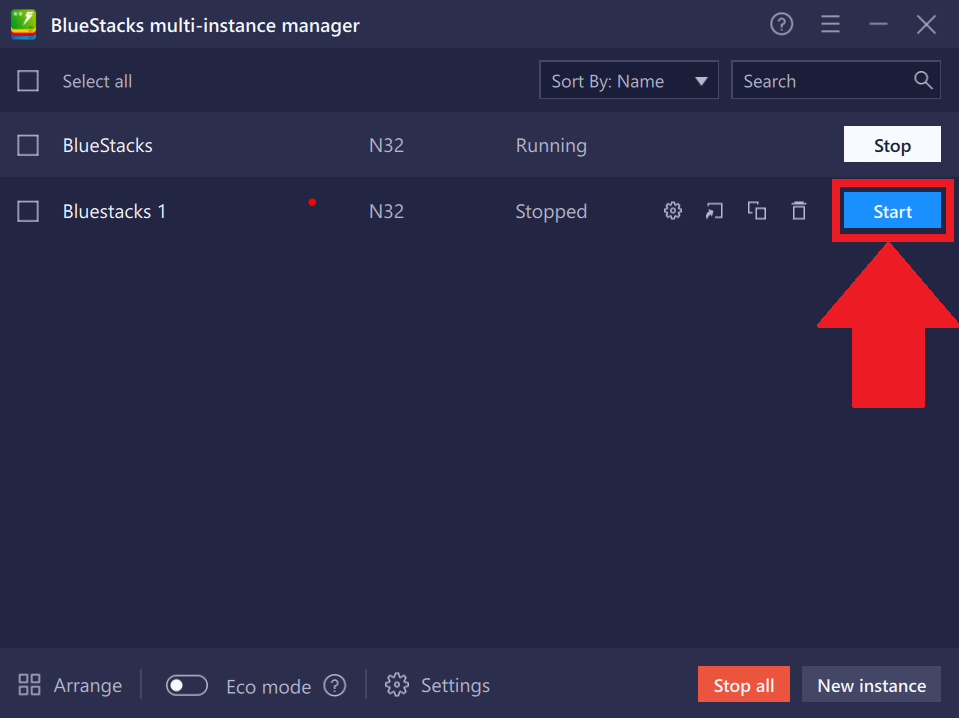Image resolution: width=959 pixels, height=718 pixels.
Task: Open the Settings label at the bottom
Action: point(455,686)
